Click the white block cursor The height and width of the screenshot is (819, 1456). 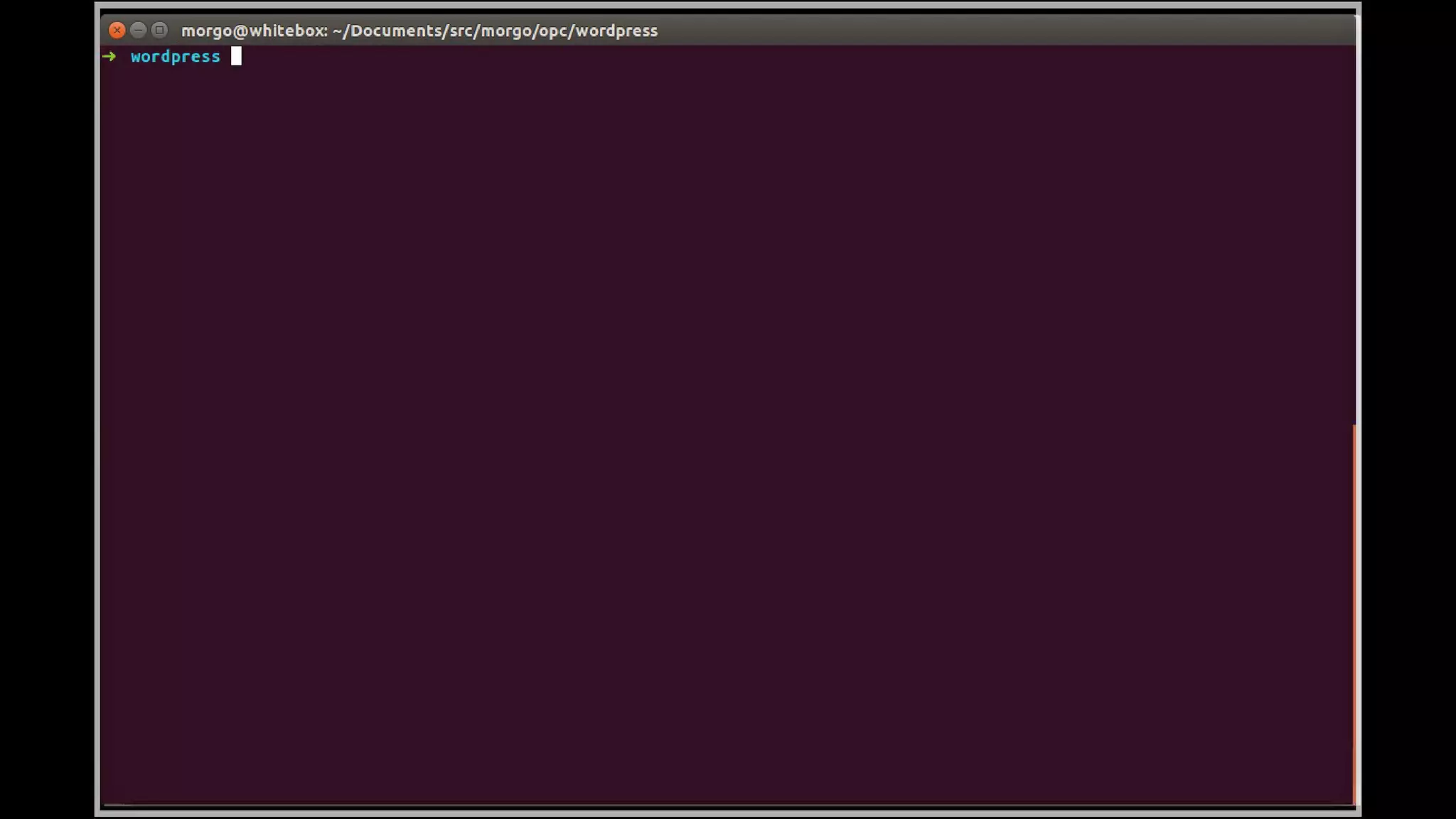coord(236,56)
